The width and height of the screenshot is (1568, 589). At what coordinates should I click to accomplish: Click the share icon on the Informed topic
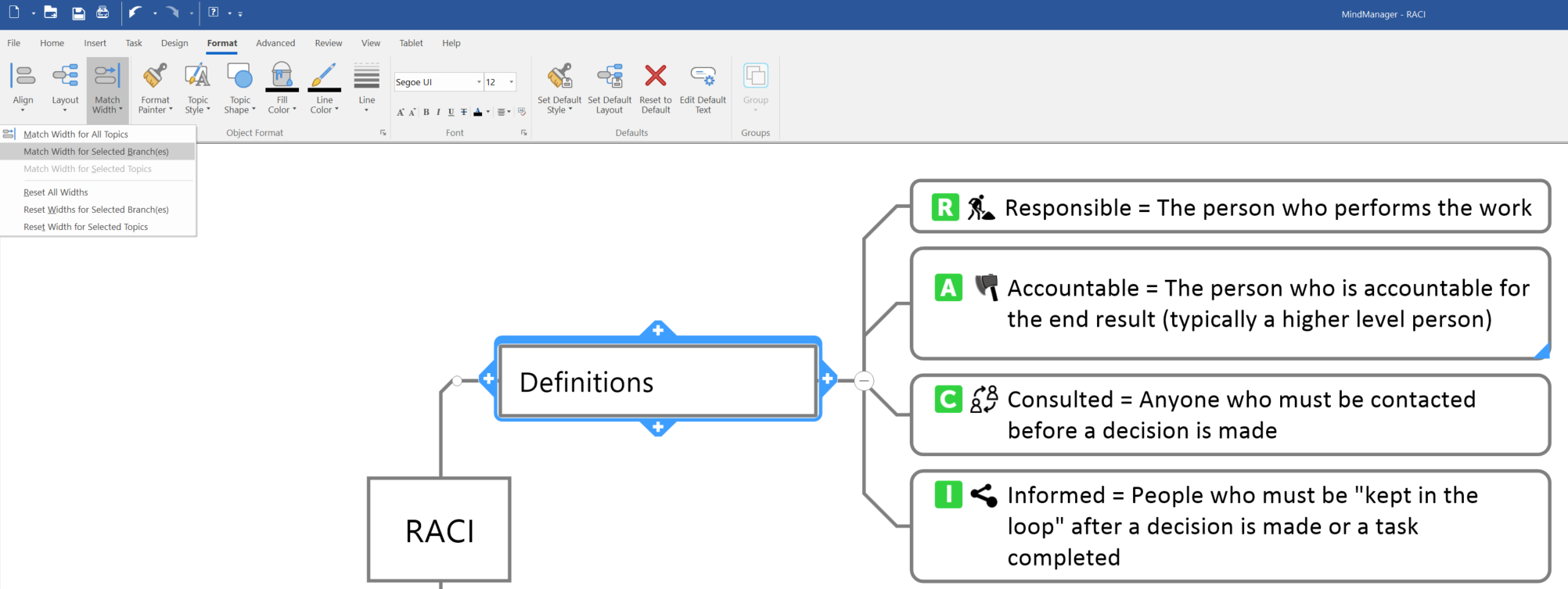(x=984, y=495)
